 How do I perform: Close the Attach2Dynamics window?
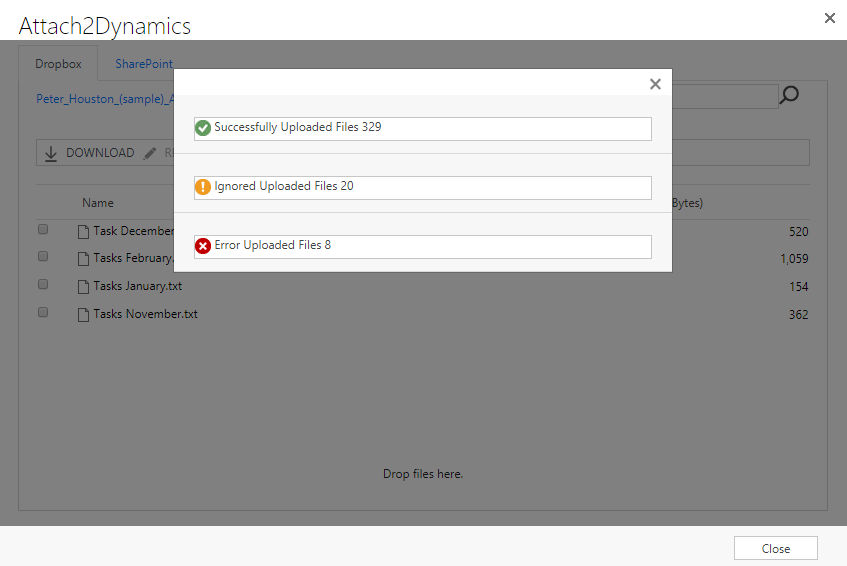(x=830, y=18)
